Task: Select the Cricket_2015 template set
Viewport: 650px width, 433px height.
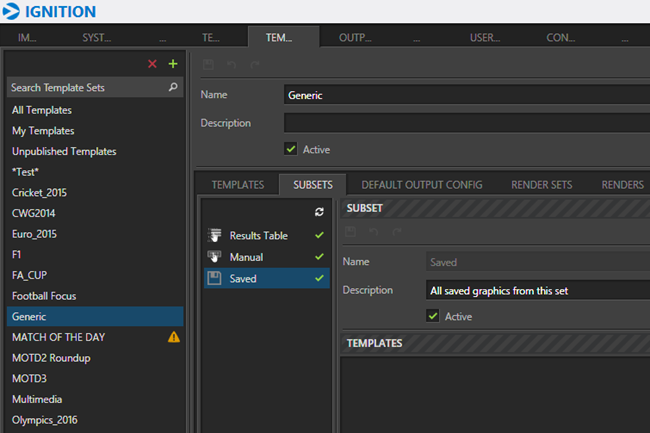Action: [x=95, y=192]
